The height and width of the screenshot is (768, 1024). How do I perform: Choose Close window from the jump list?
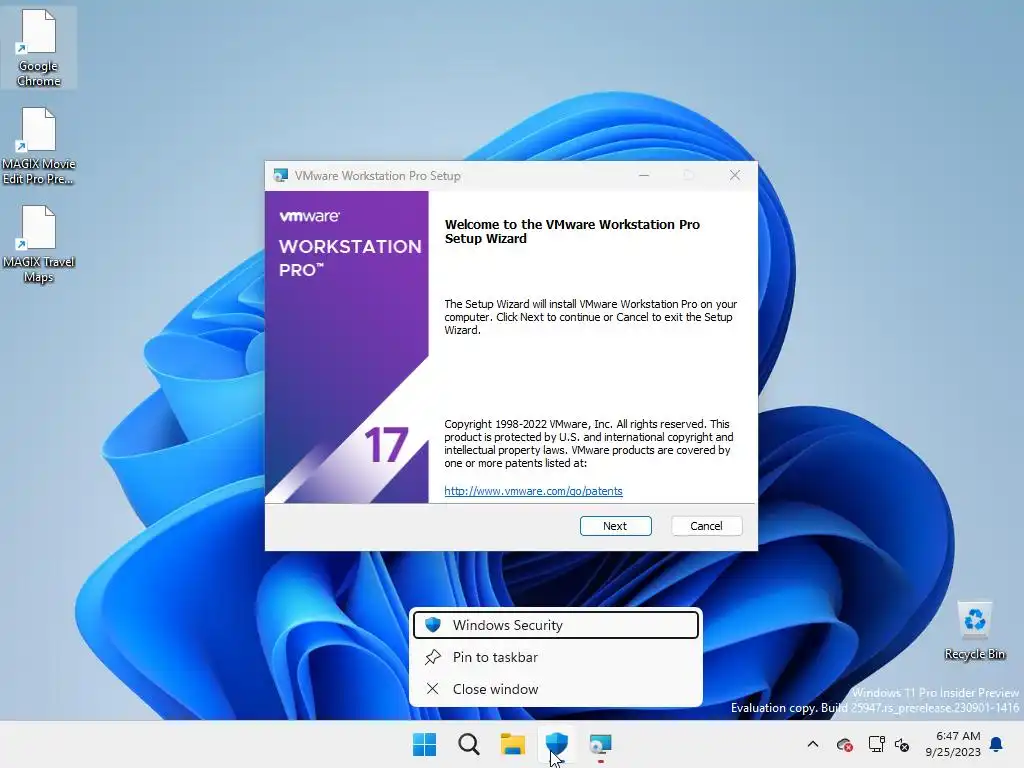556,689
